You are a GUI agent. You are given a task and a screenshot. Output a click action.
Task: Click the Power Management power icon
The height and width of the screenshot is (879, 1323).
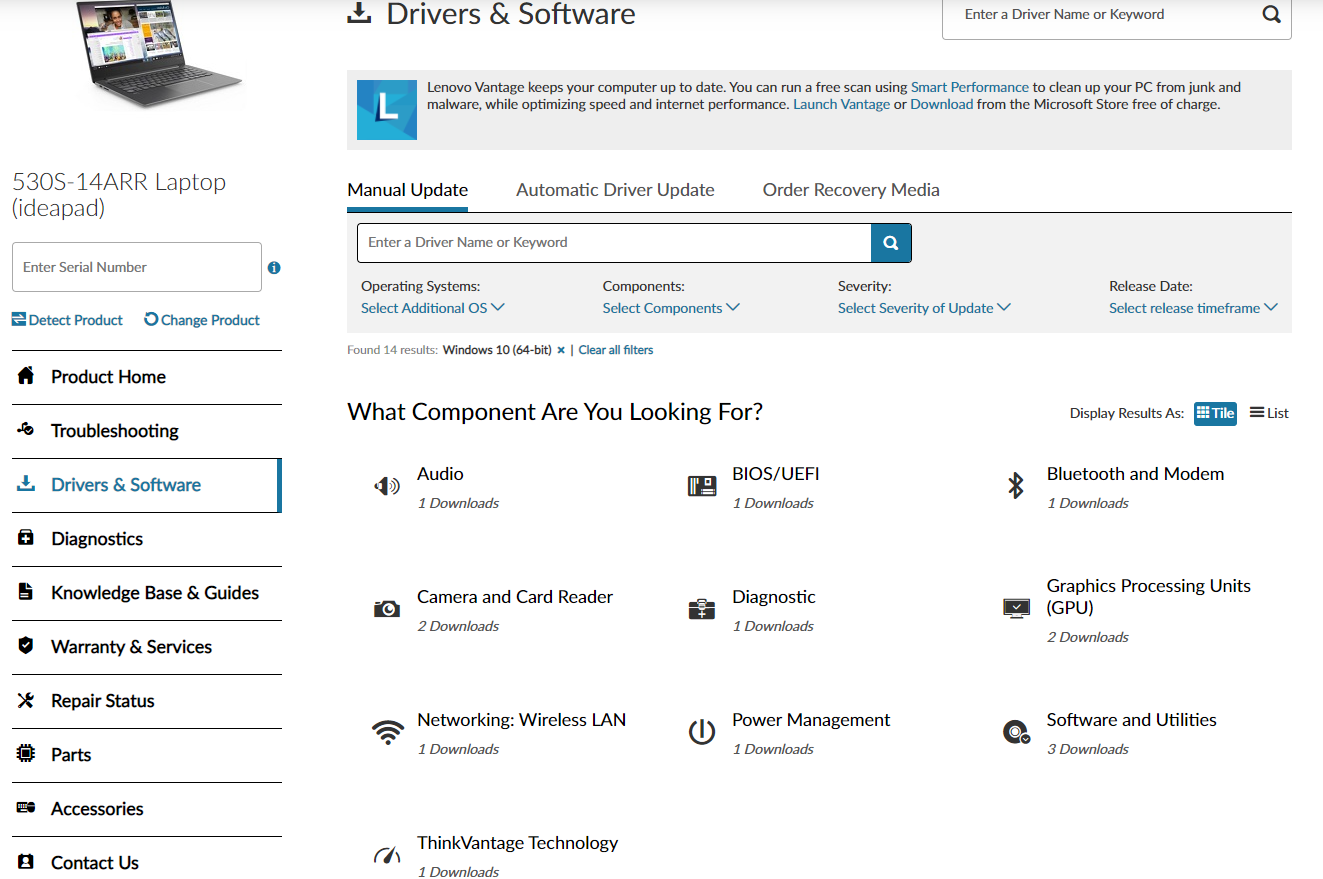click(702, 733)
